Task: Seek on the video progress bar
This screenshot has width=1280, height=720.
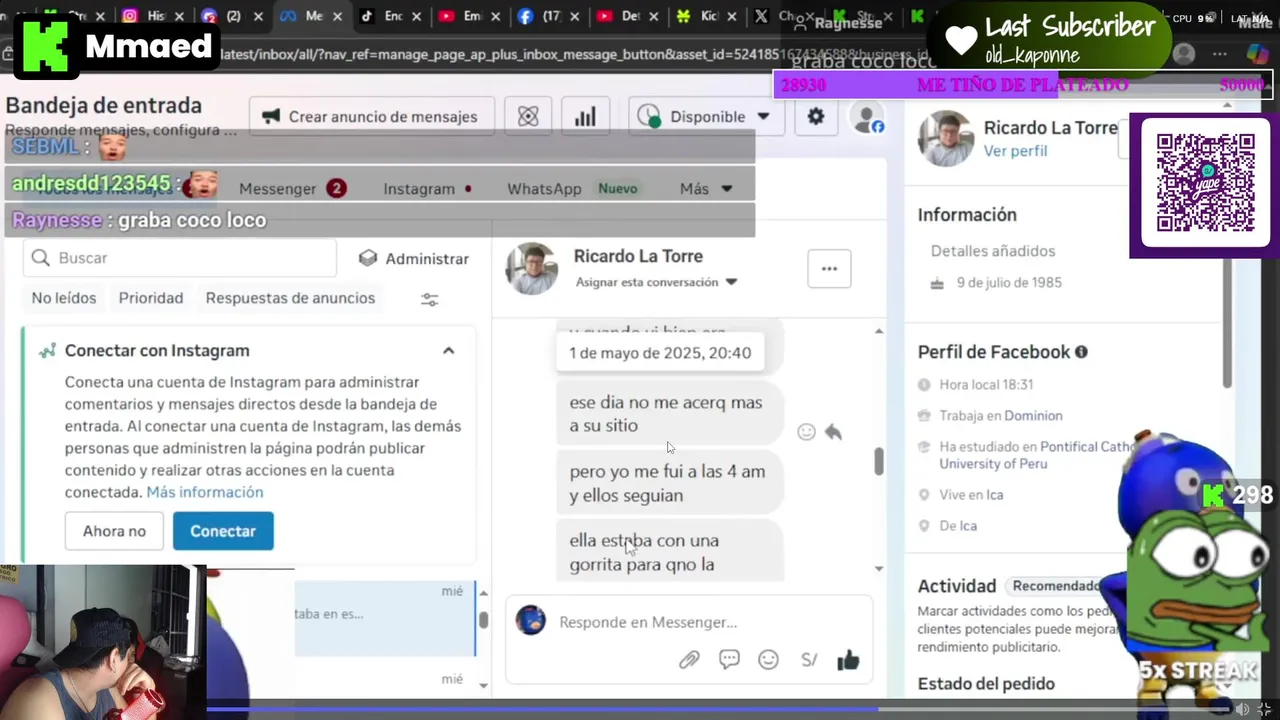Action: click(x=718, y=709)
